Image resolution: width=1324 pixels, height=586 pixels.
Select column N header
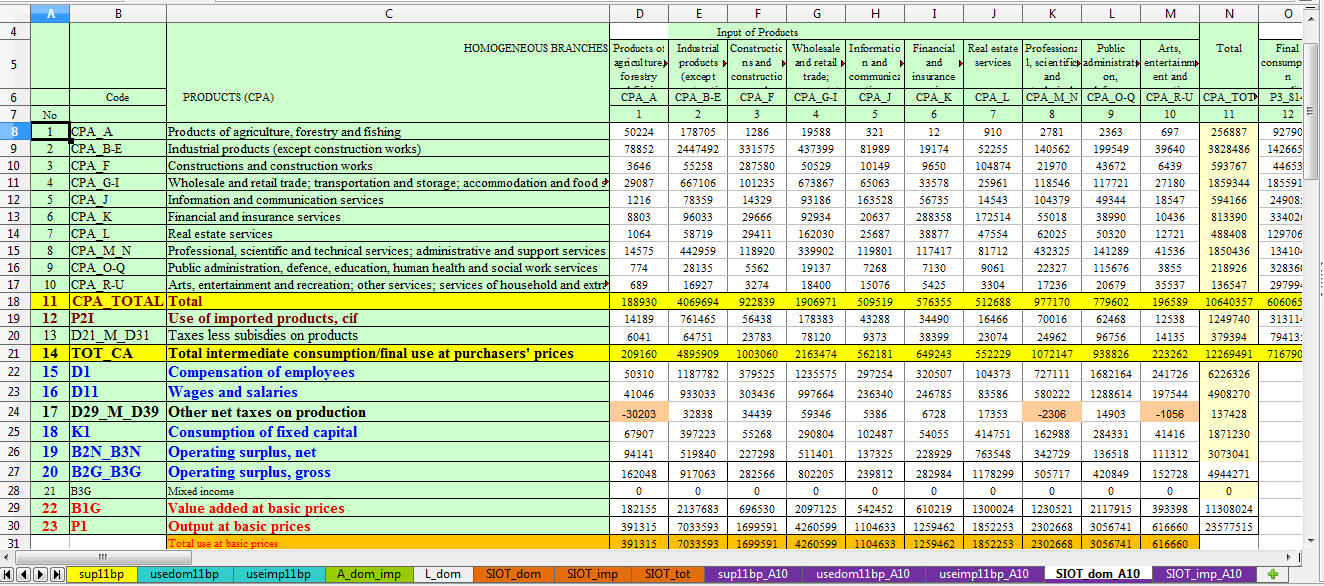tap(1229, 13)
